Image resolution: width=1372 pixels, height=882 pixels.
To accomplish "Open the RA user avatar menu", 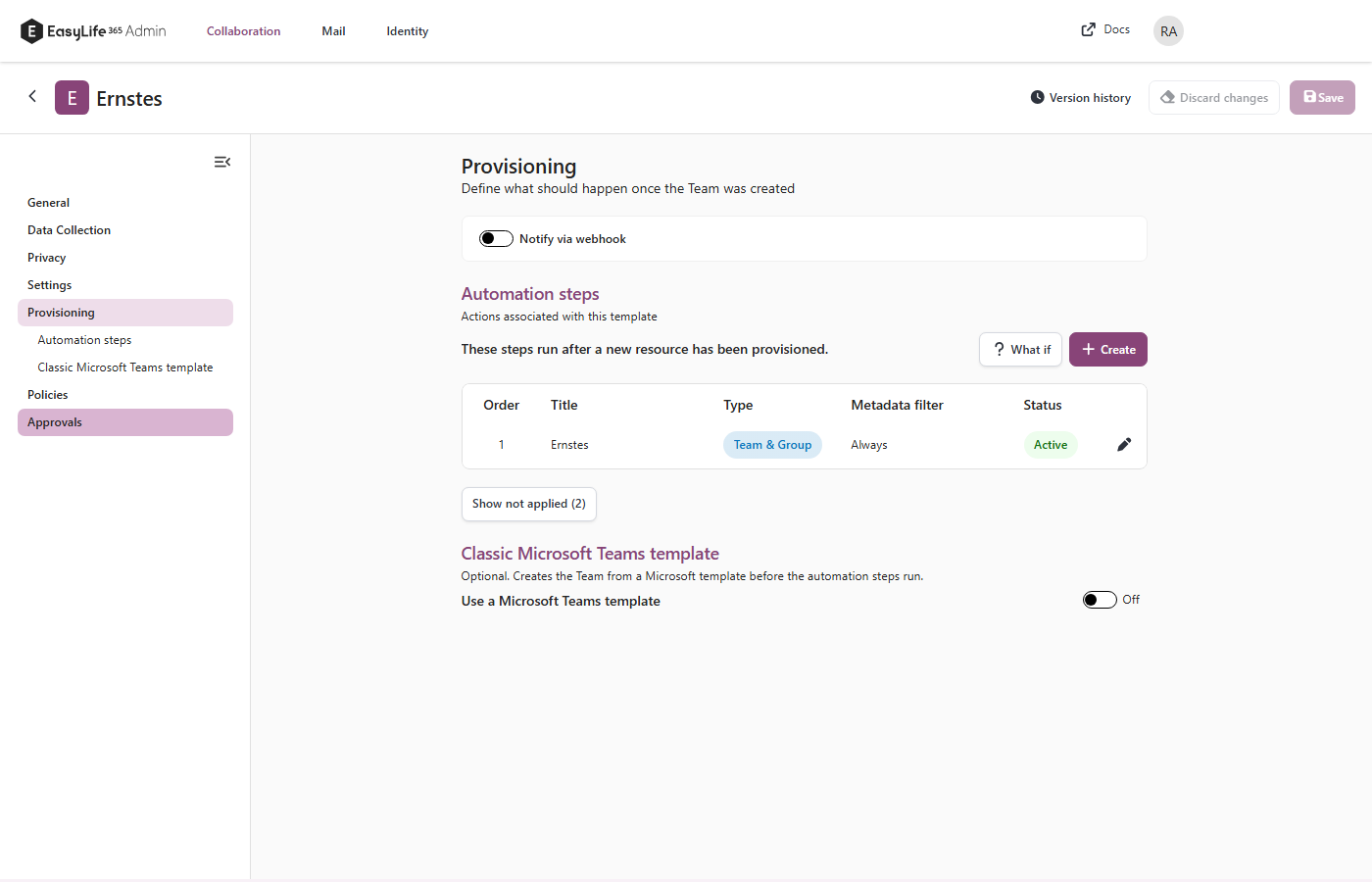I will pyautogui.click(x=1168, y=31).
